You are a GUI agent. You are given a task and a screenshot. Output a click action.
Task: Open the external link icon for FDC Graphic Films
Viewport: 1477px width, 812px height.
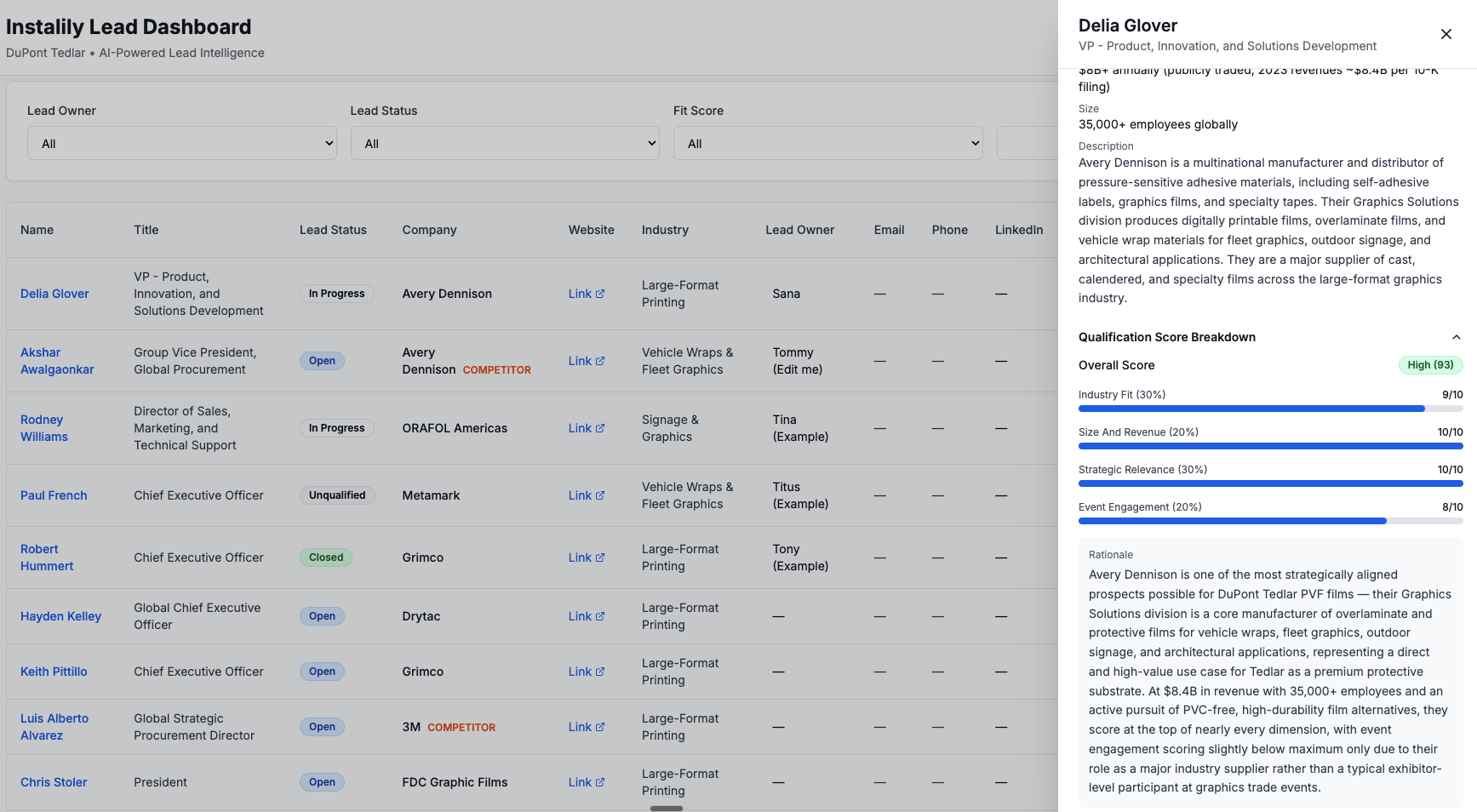click(599, 781)
